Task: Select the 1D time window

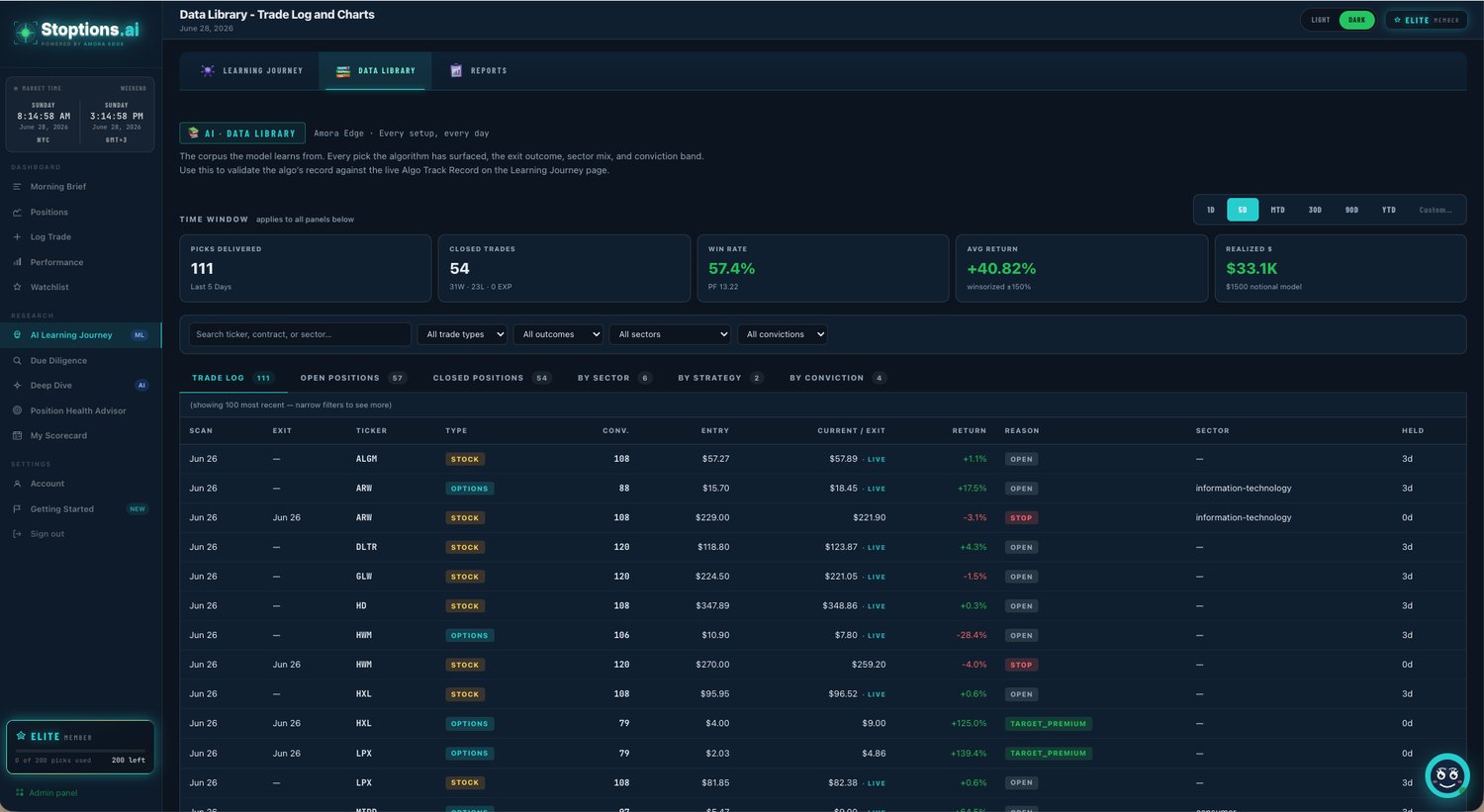Action: tap(1211, 210)
